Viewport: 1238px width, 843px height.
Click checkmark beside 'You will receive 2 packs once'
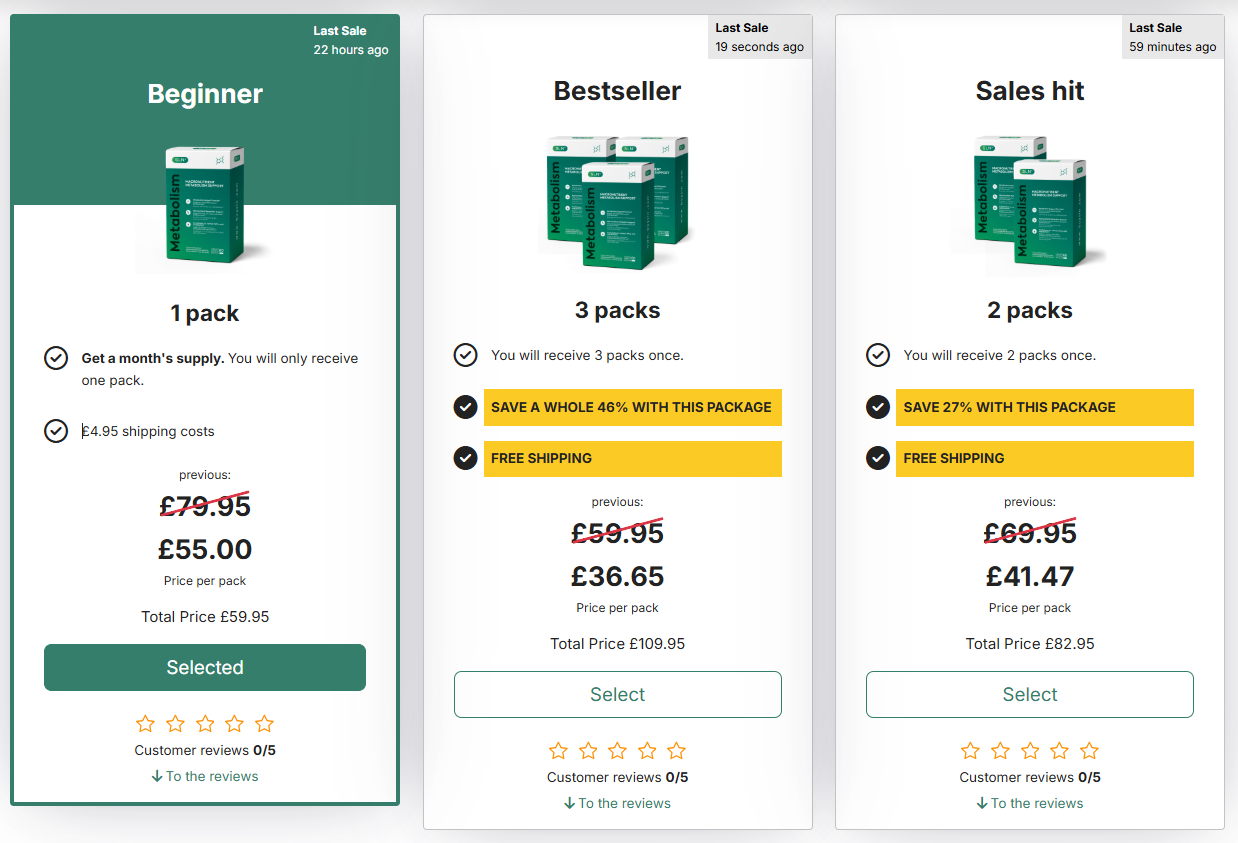coord(878,355)
